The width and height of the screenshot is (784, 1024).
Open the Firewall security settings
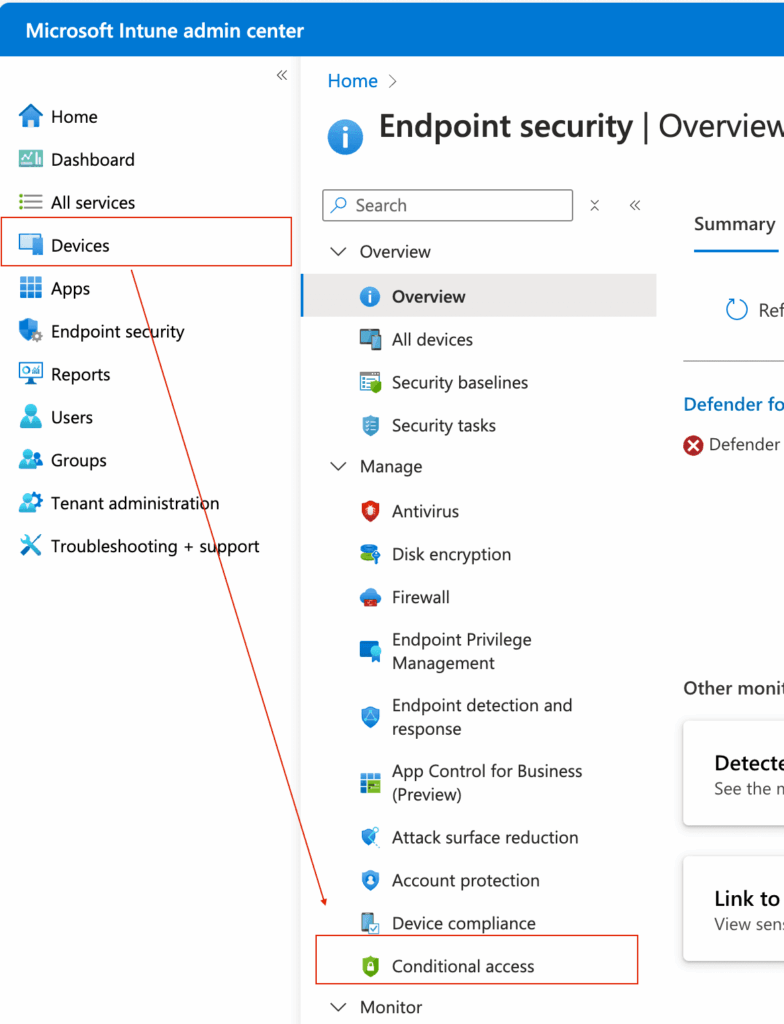(x=420, y=597)
